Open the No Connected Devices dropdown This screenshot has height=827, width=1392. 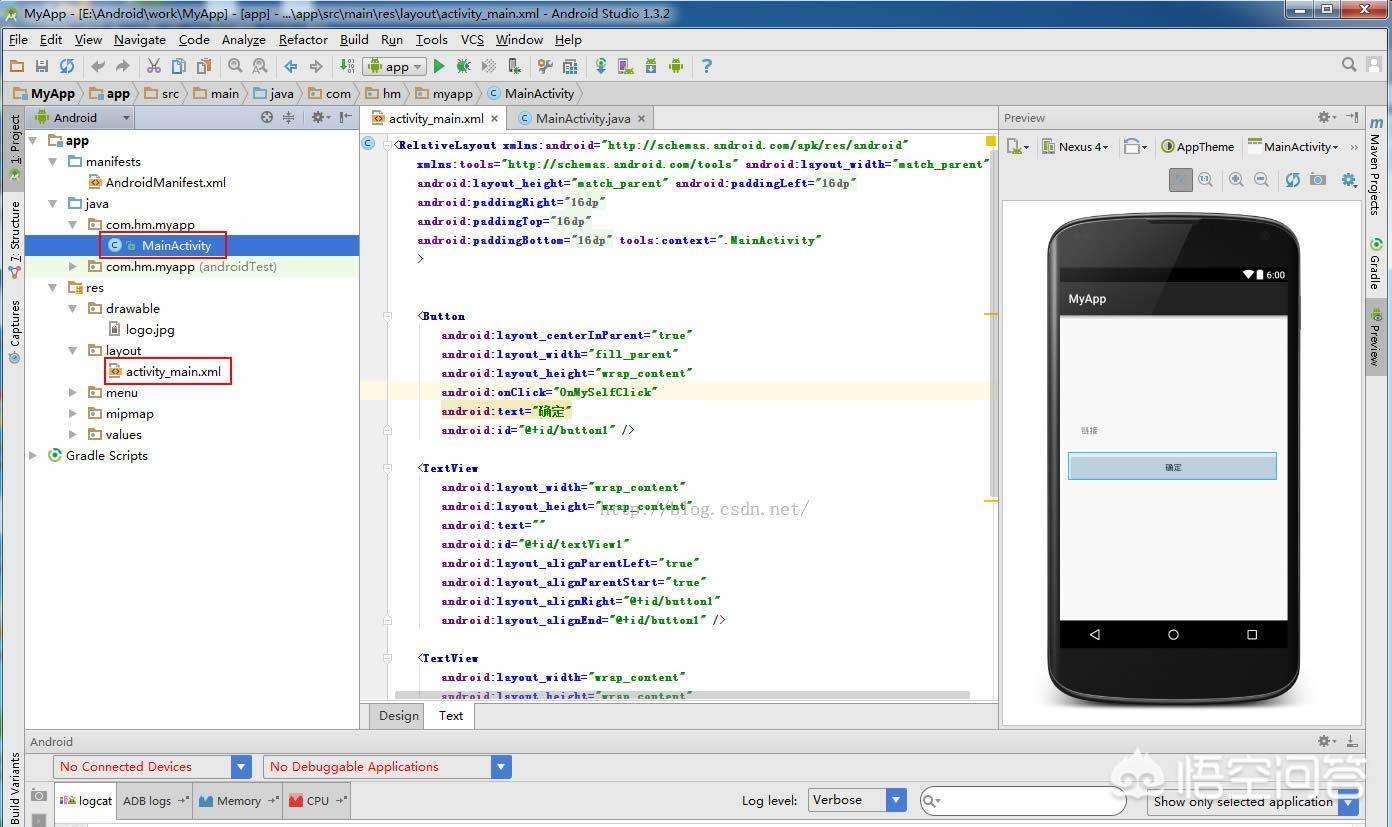(x=152, y=767)
